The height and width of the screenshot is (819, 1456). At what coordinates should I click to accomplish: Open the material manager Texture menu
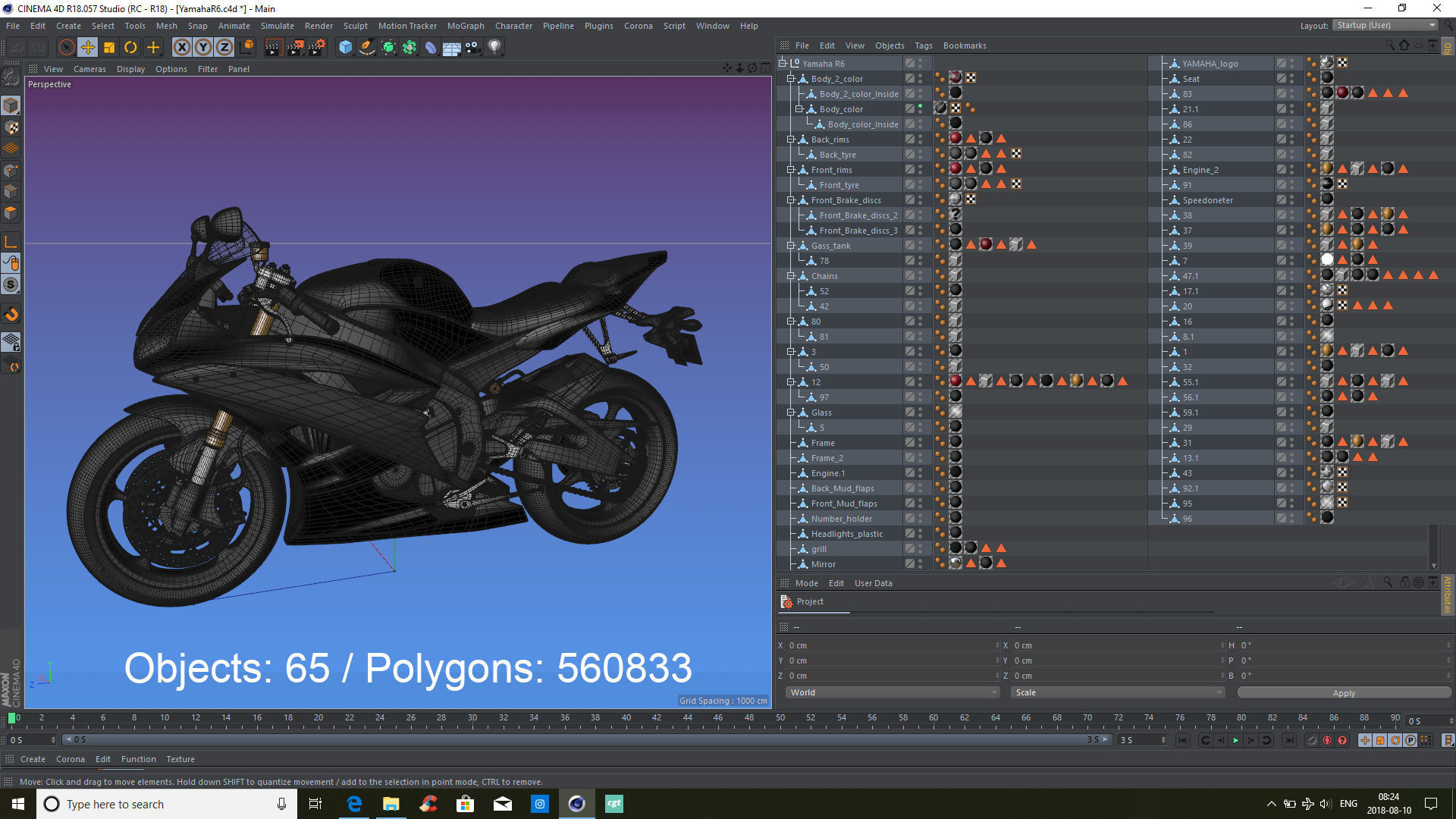(x=180, y=759)
